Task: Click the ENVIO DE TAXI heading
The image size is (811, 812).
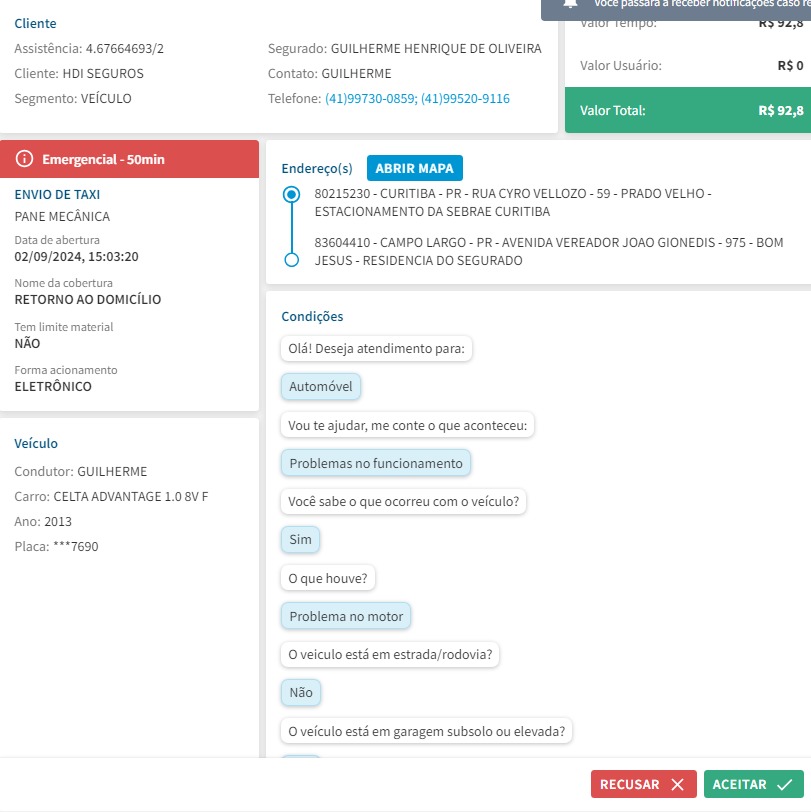Action: [57, 194]
